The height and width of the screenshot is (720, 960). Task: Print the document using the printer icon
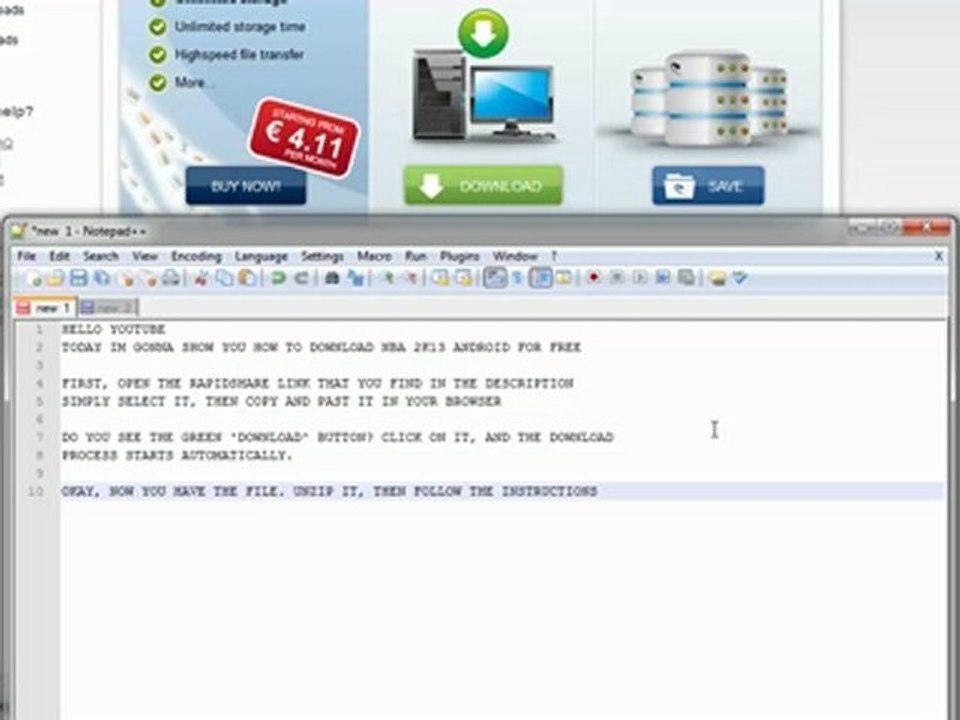[x=172, y=279]
